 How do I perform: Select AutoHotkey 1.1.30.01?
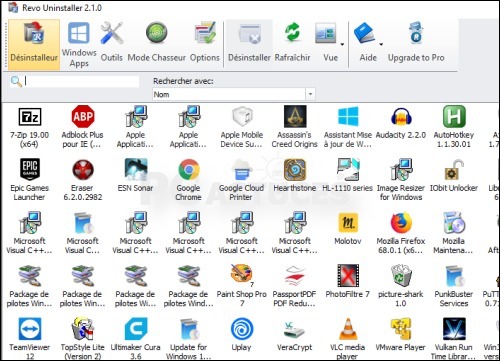coord(454,127)
